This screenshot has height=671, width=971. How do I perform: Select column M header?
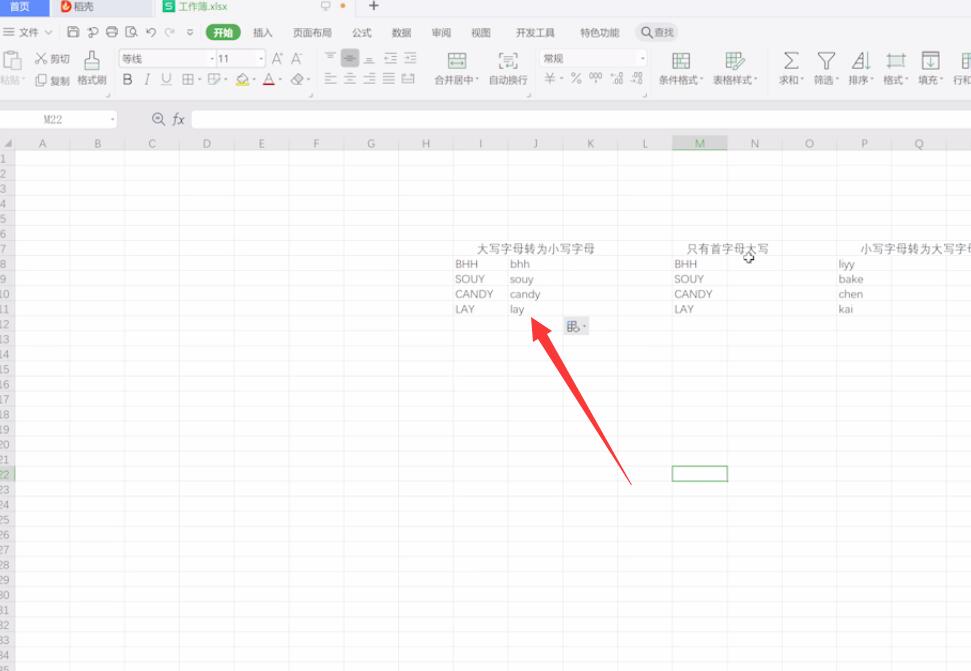click(x=700, y=144)
